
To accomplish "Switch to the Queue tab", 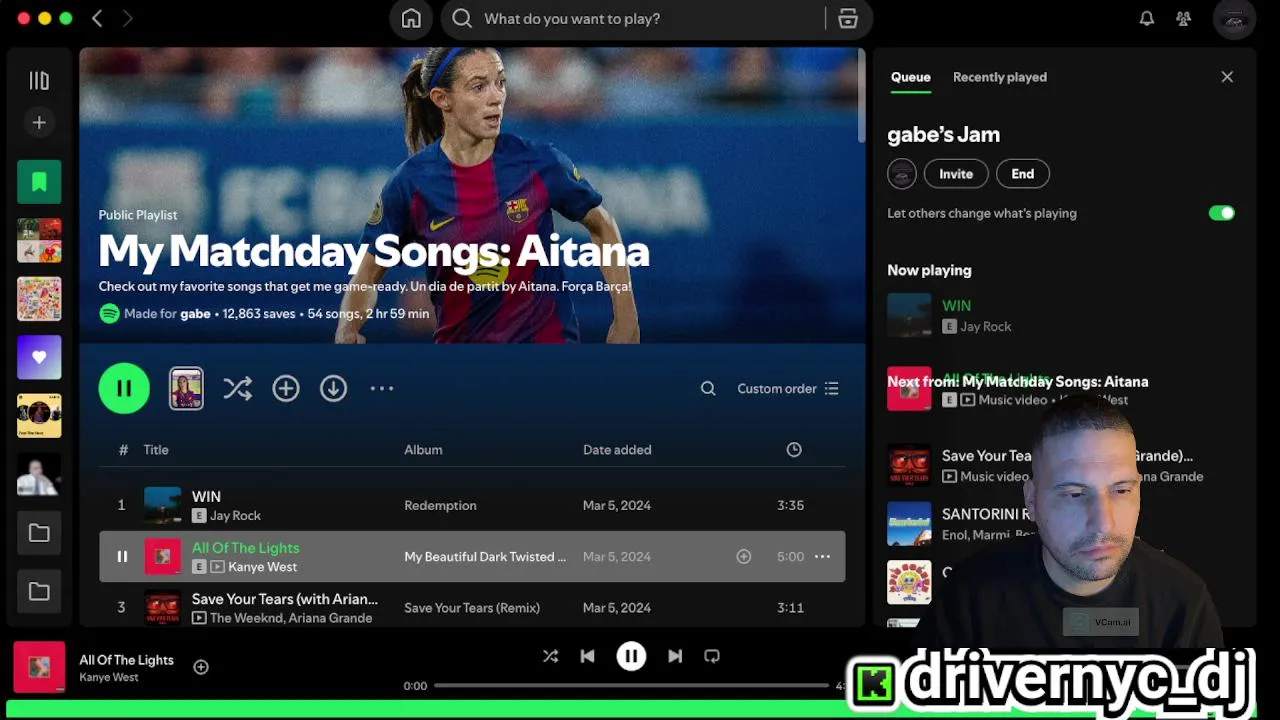I will coord(911,77).
